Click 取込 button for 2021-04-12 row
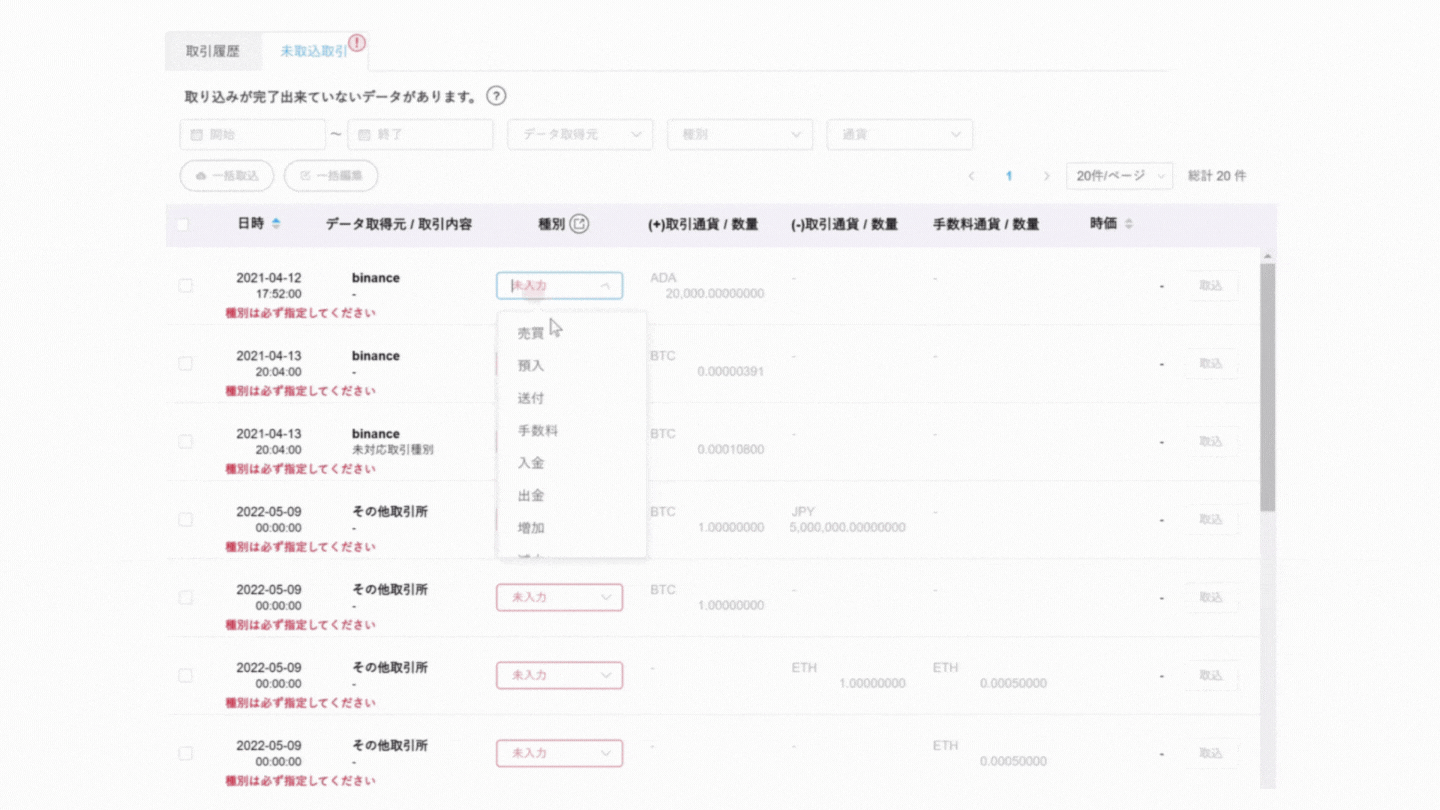Screen dimensions: 1440x810 click(x=1211, y=286)
